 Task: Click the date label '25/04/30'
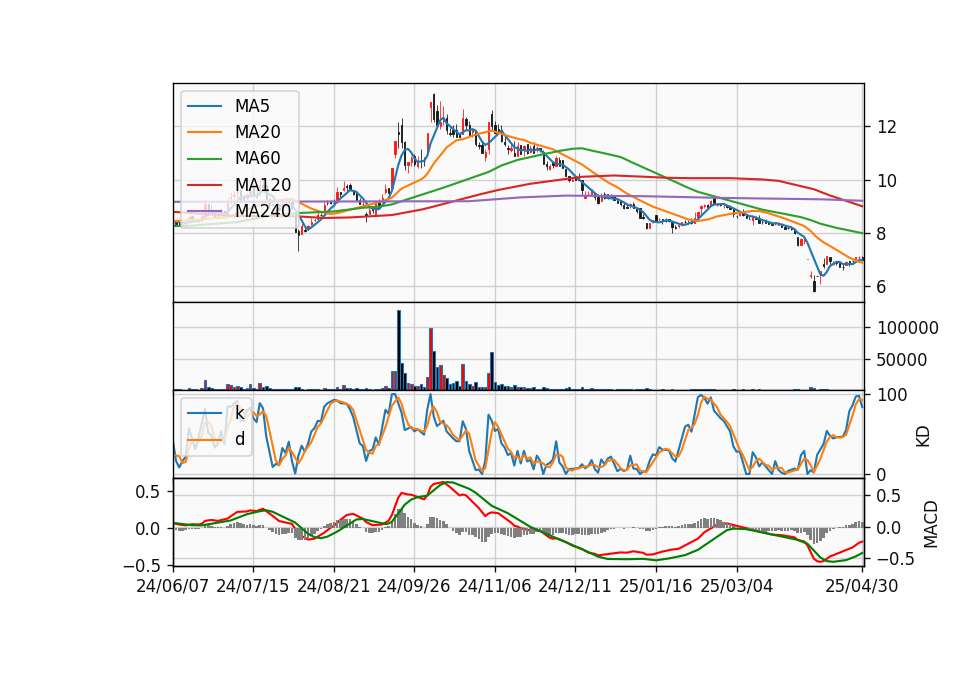point(862,587)
